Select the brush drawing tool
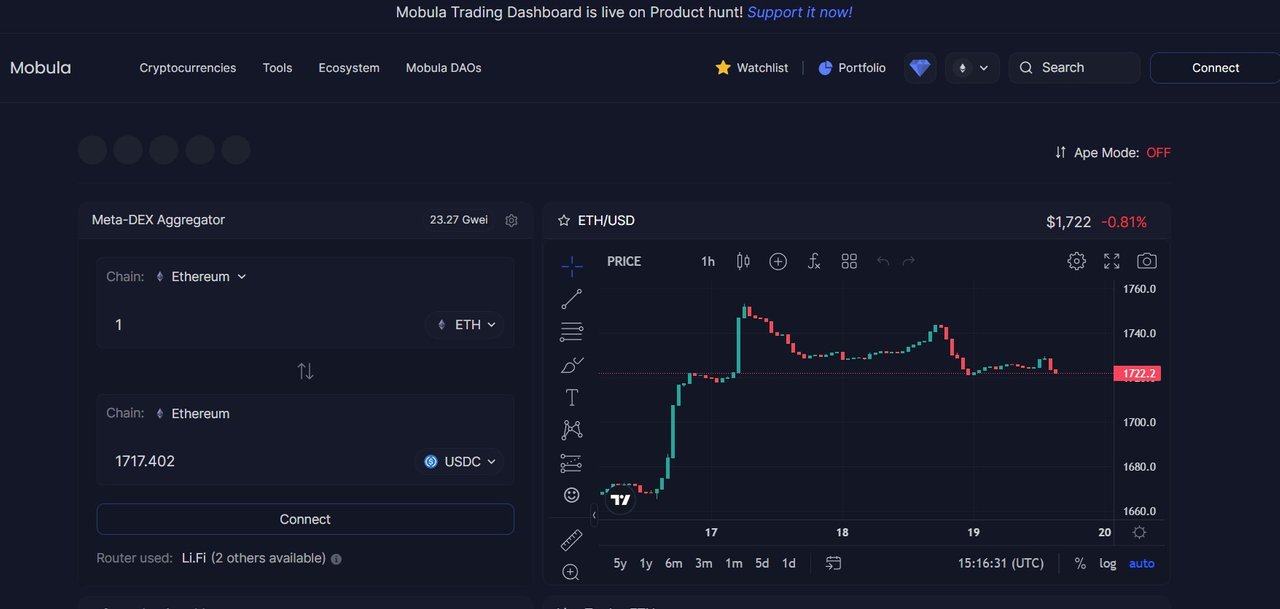Image resolution: width=1280 pixels, height=609 pixels. click(572, 364)
